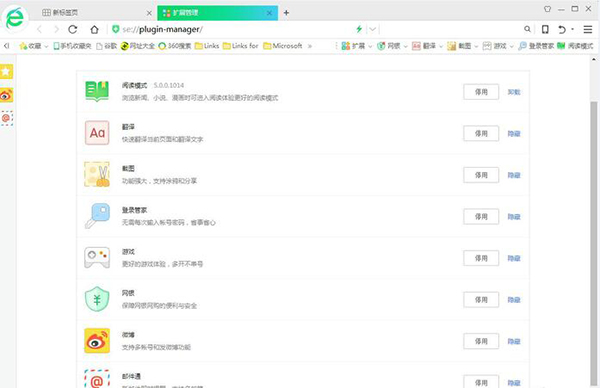Reload the page with refresh icon

pyautogui.click(x=73, y=29)
